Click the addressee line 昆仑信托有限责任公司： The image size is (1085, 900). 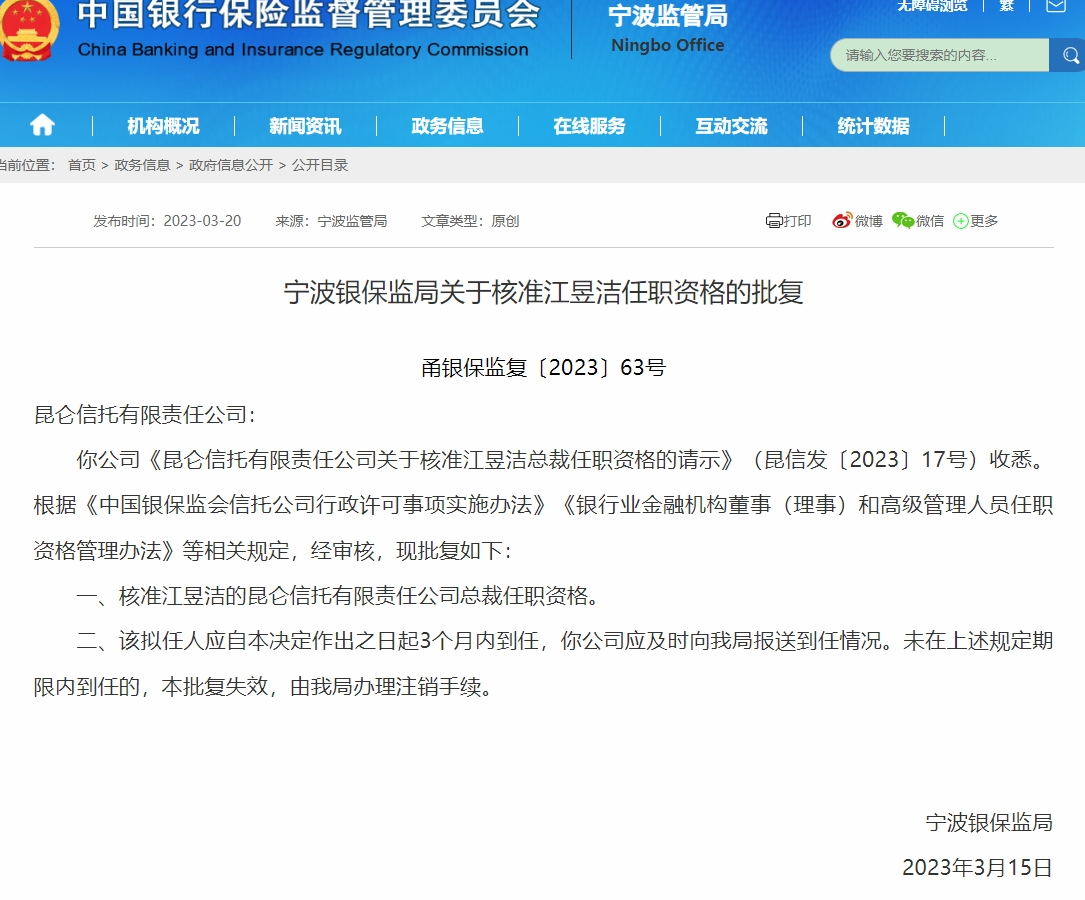pyautogui.click(x=145, y=415)
